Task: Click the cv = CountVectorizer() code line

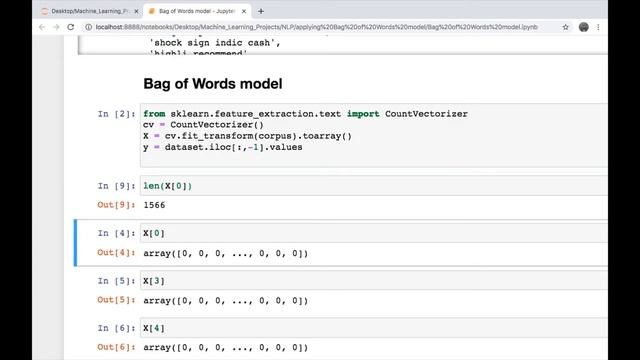Action: (203, 125)
